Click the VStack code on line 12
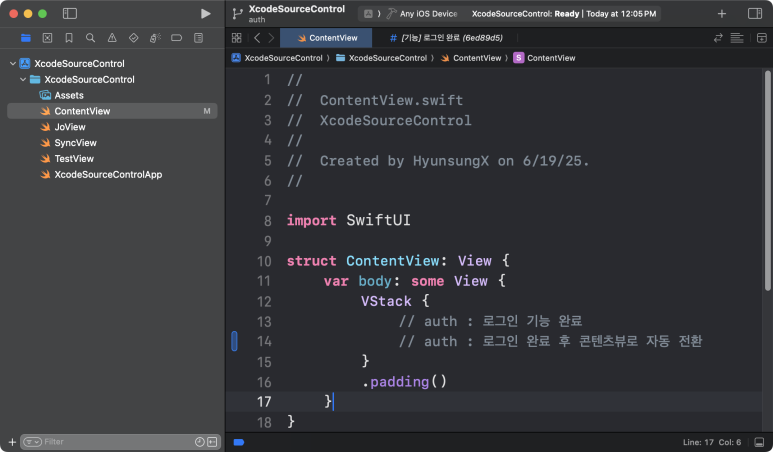This screenshot has height=452, width=773. pos(395,301)
